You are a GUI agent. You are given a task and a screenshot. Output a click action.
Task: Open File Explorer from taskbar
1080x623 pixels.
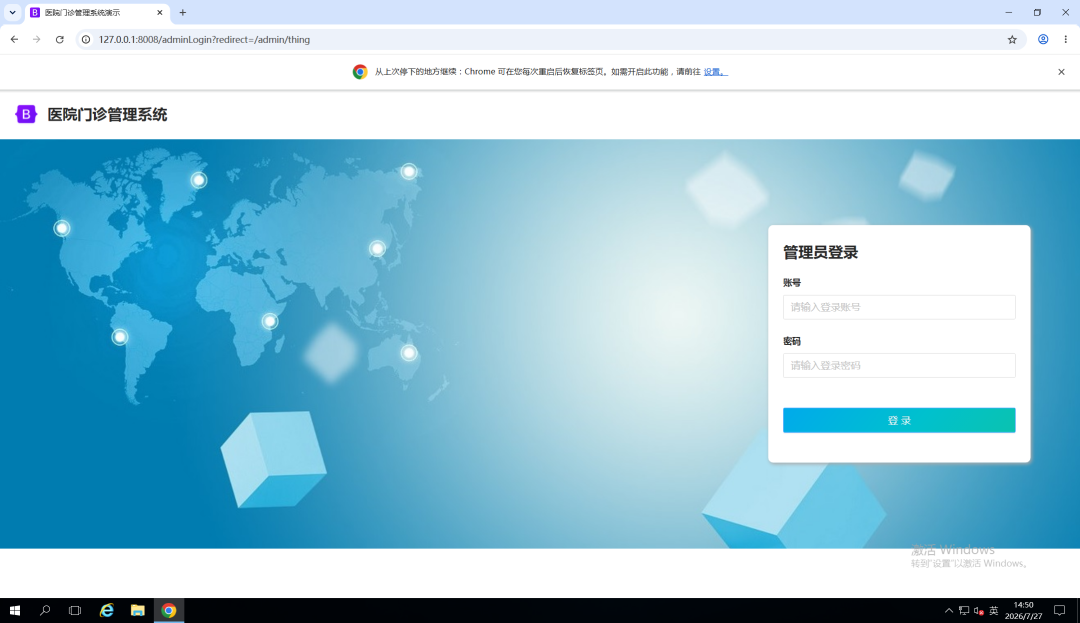pos(138,611)
